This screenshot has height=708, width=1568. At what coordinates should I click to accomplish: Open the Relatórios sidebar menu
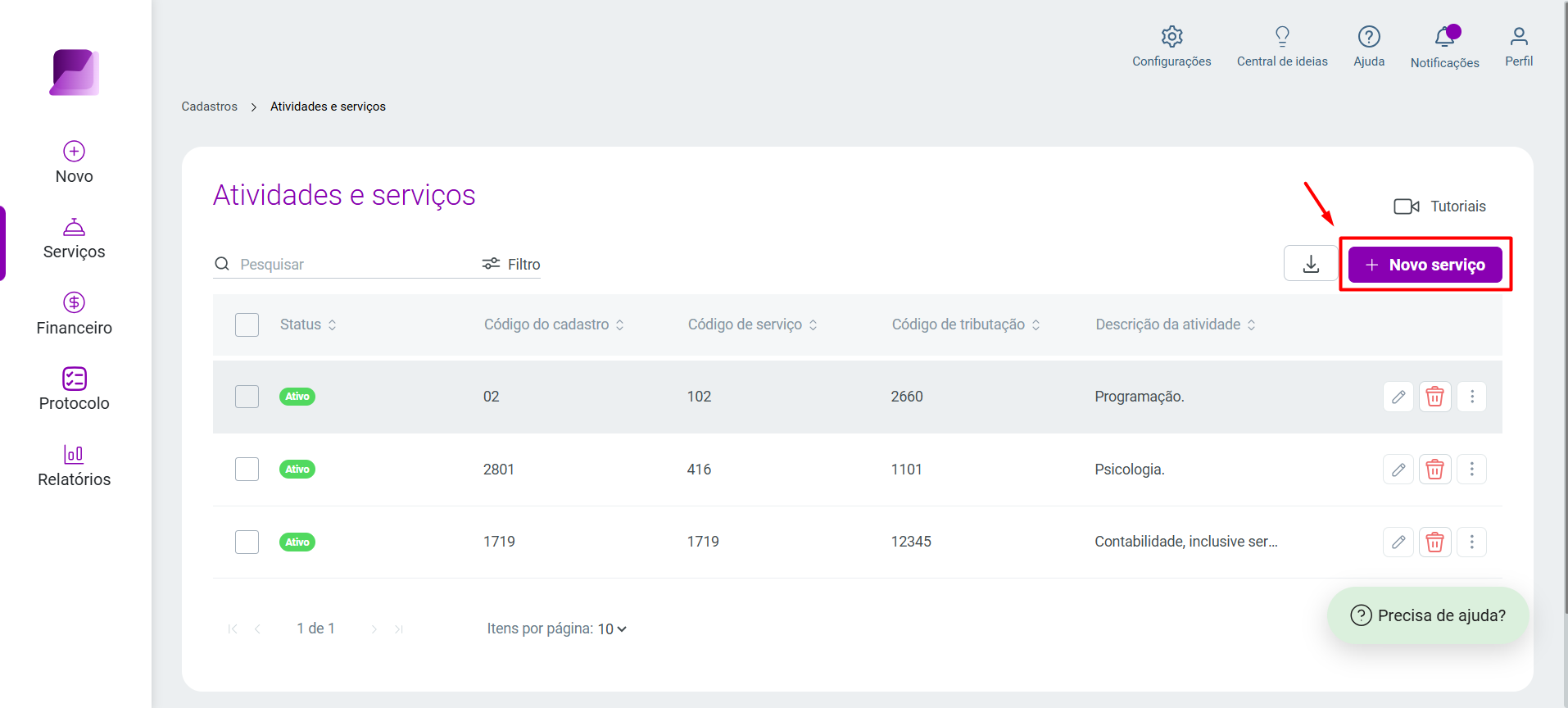pos(75,465)
